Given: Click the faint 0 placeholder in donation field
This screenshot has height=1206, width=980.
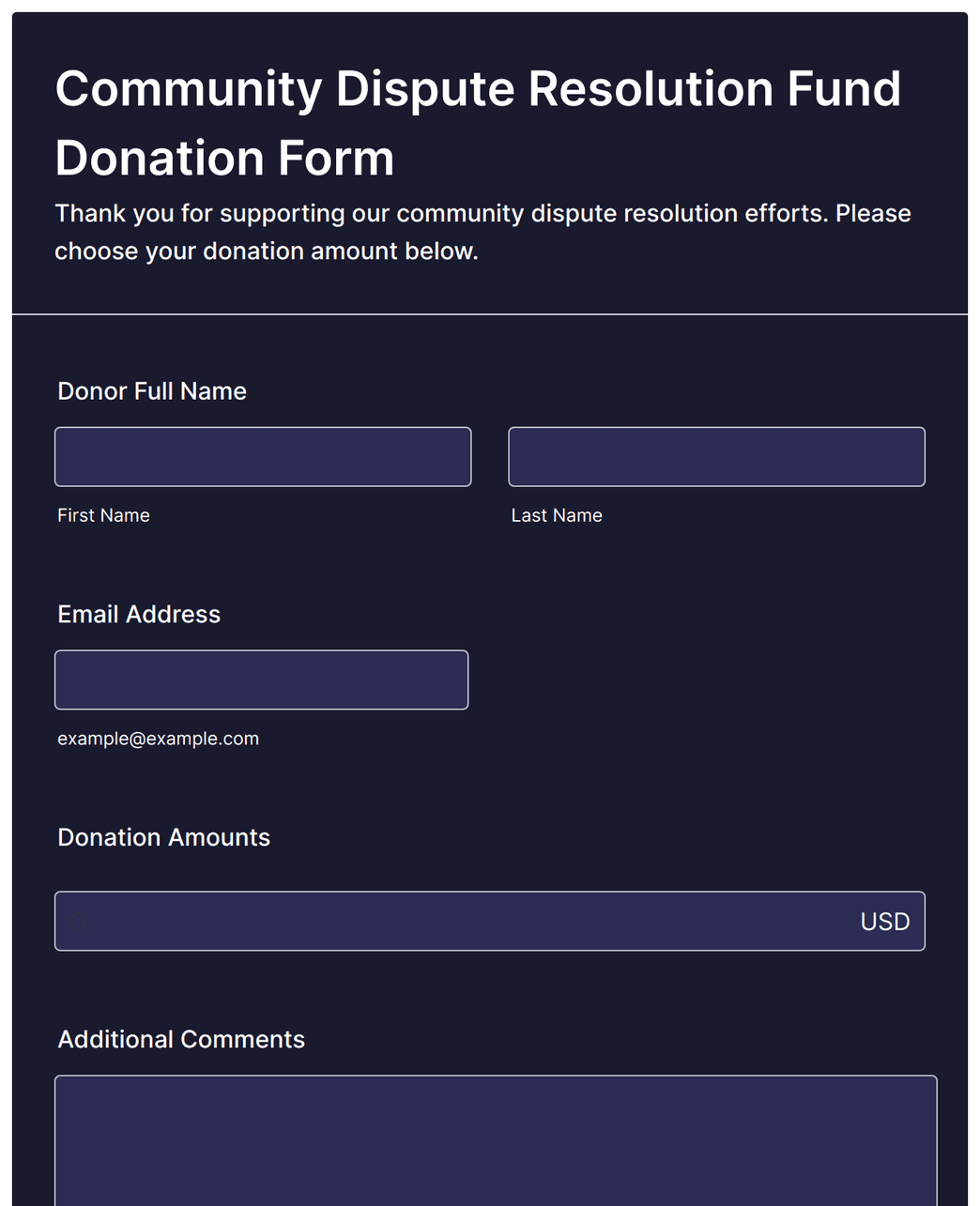Looking at the screenshot, I should 79,922.
